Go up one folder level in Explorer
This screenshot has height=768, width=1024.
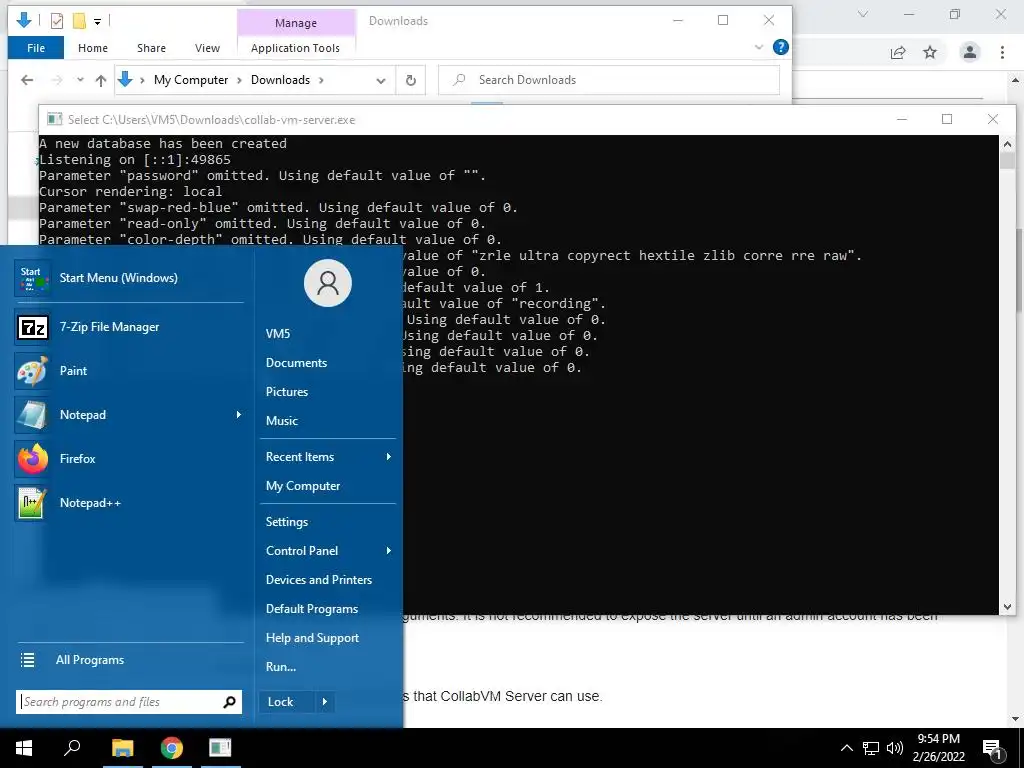[101, 80]
